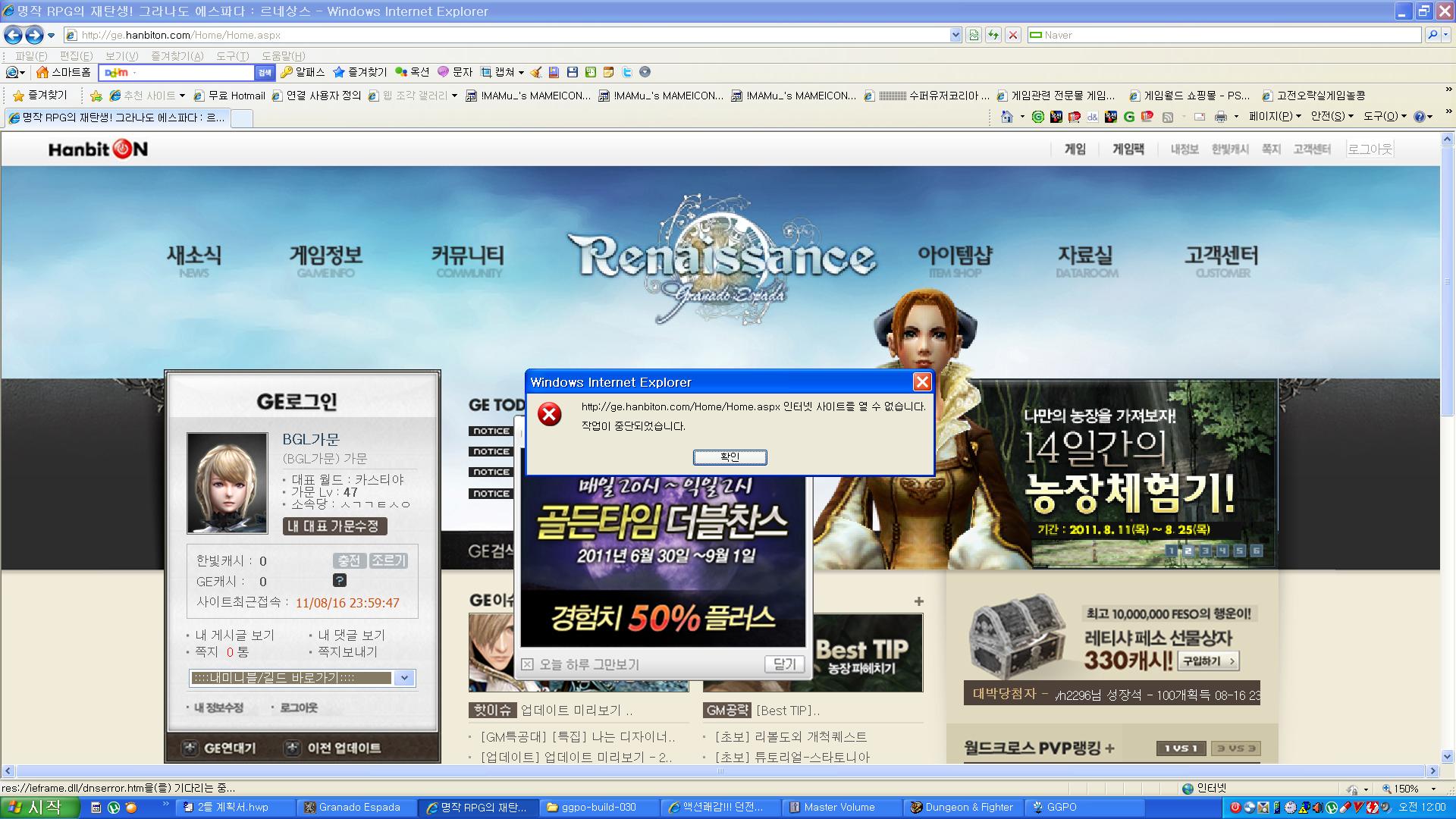Click the RSS feeds icon in command bar
The height and width of the screenshot is (819, 1456).
click(x=1168, y=116)
